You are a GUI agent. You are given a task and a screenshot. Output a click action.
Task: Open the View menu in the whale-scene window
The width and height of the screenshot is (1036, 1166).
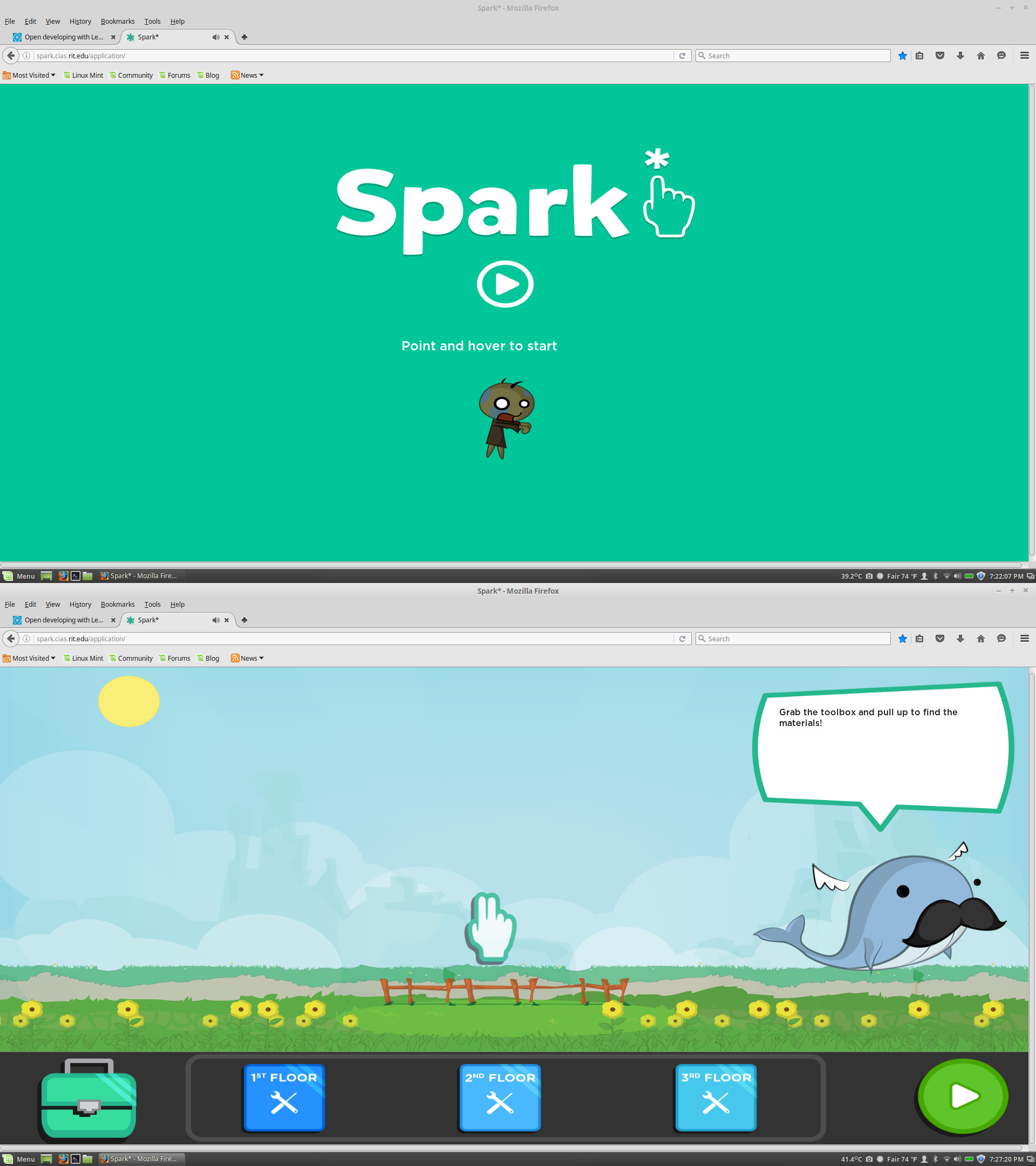52,604
